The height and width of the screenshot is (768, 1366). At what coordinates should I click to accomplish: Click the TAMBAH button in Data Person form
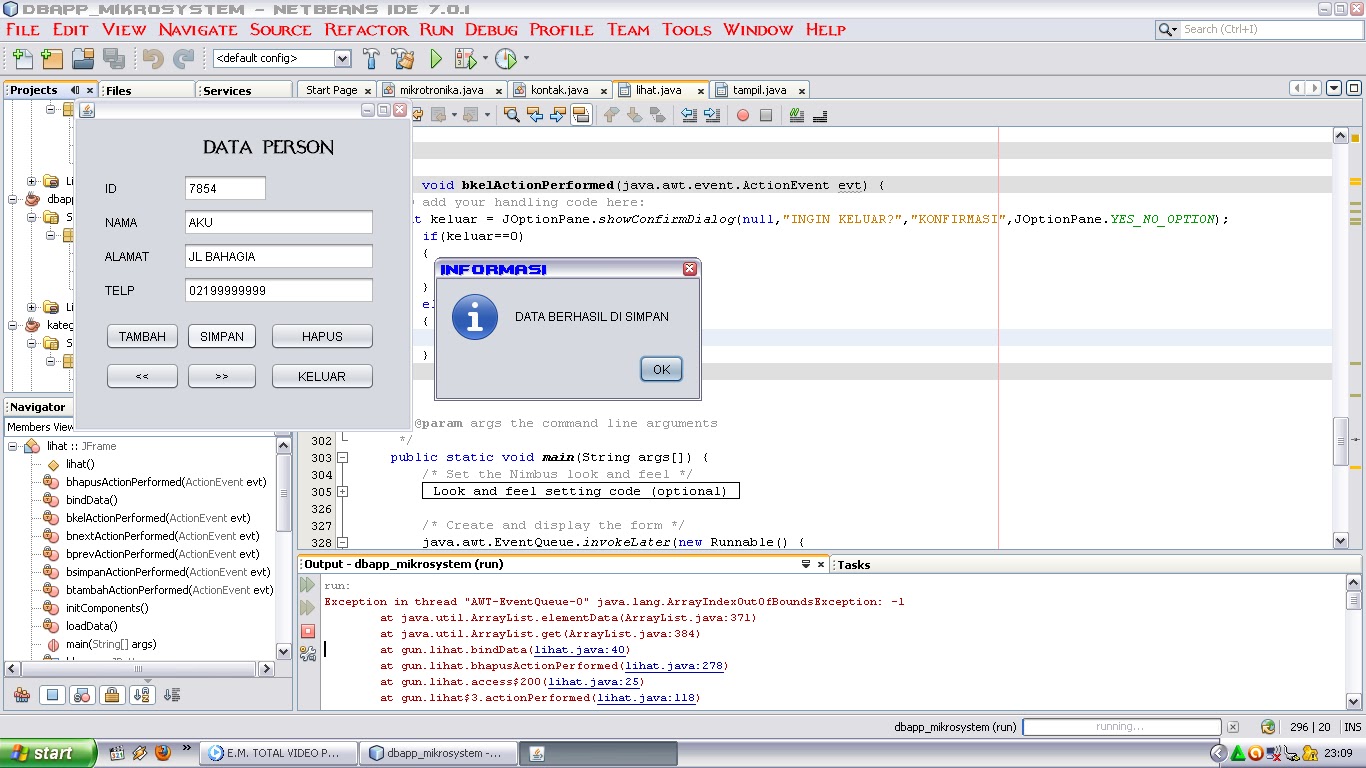pos(142,336)
